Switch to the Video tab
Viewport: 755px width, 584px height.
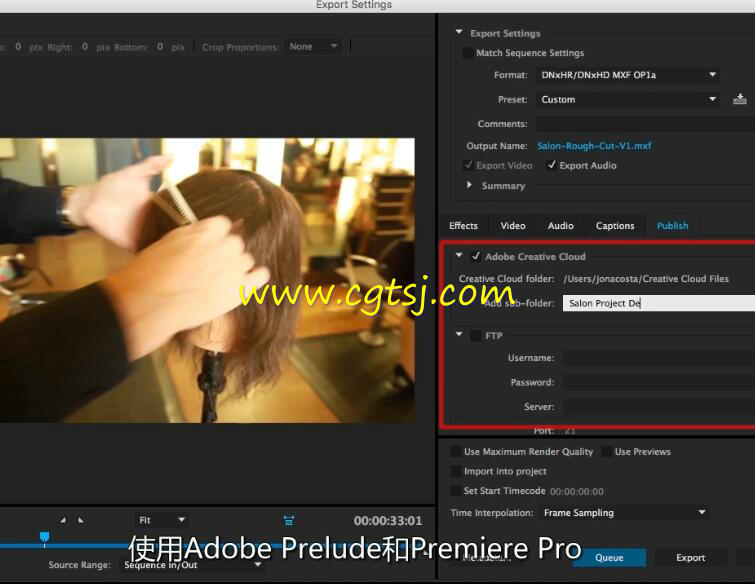pyautogui.click(x=513, y=225)
